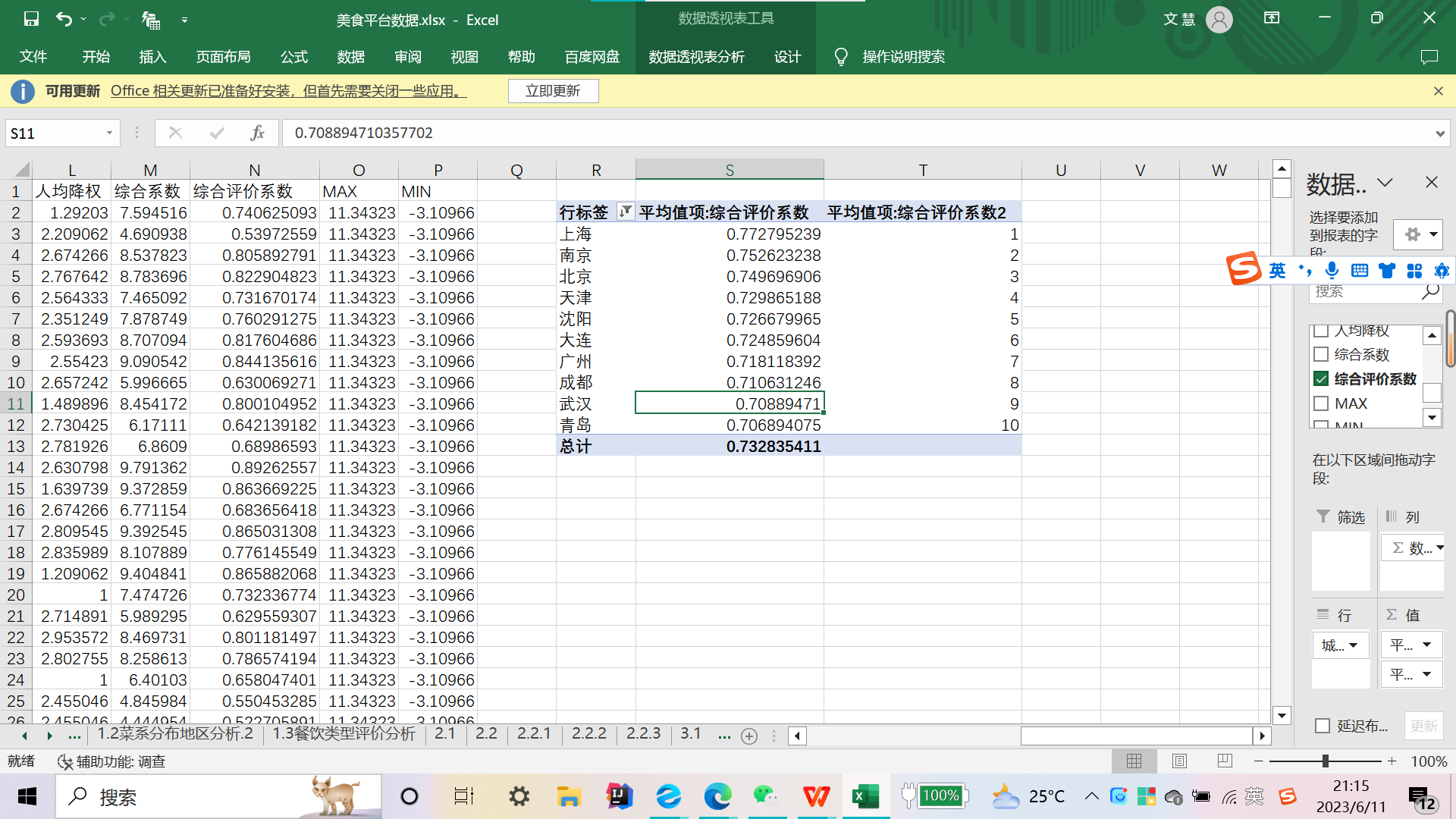Viewport: 1456px width, 819px height.
Task: Expand the formula bar chevron
Action: click(1439, 133)
